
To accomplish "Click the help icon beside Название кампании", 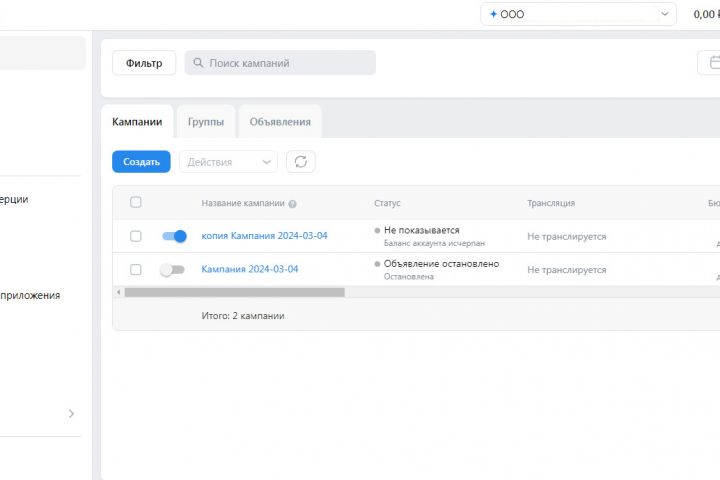I will pos(292,204).
